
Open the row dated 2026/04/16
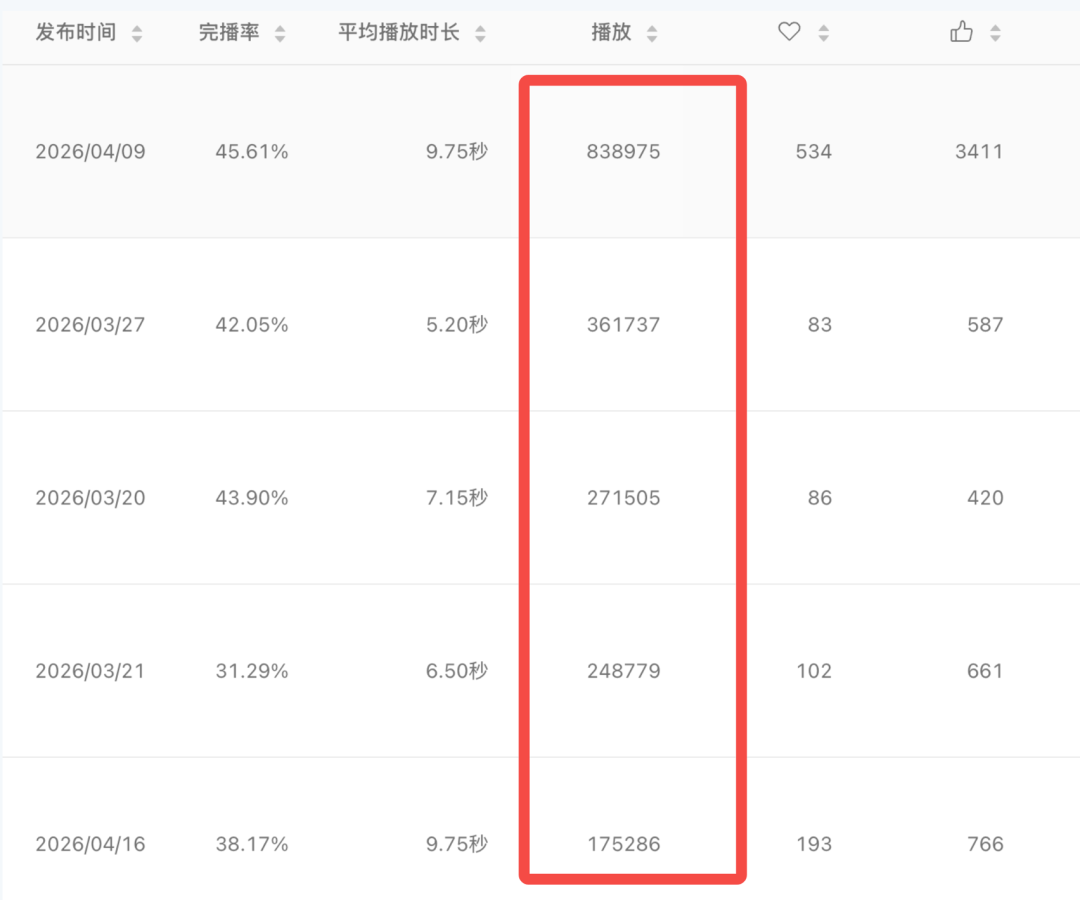540,829
